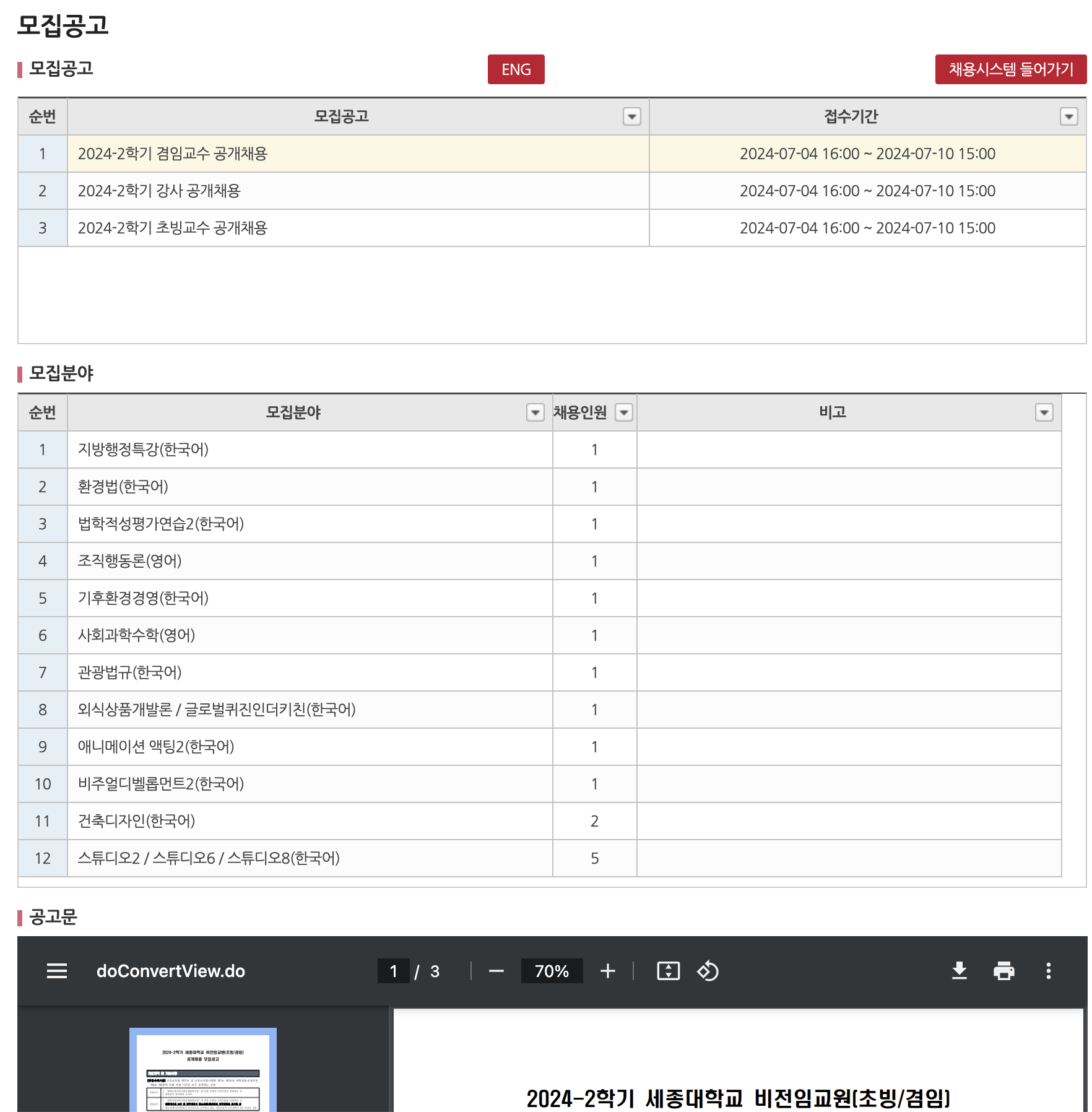The width and height of the screenshot is (1092, 1112).
Task: Open the PDF viewer more-actions menu
Action: 1049,971
